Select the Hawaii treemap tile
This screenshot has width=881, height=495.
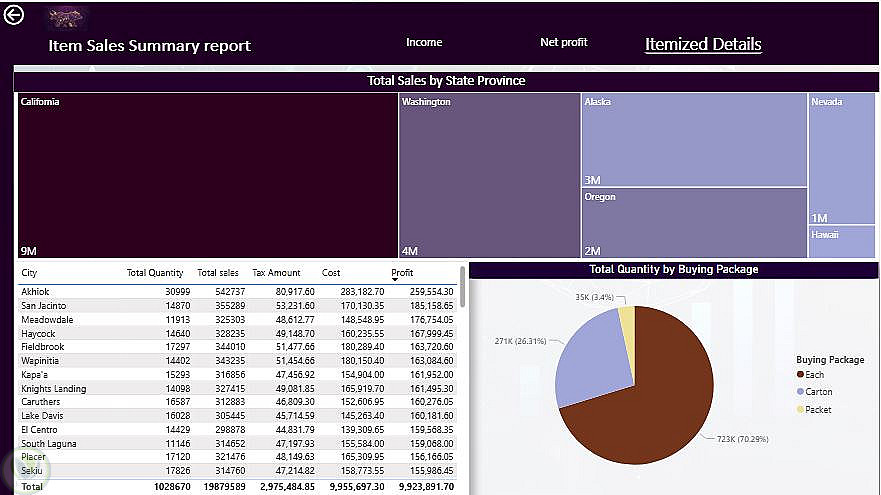coord(842,242)
